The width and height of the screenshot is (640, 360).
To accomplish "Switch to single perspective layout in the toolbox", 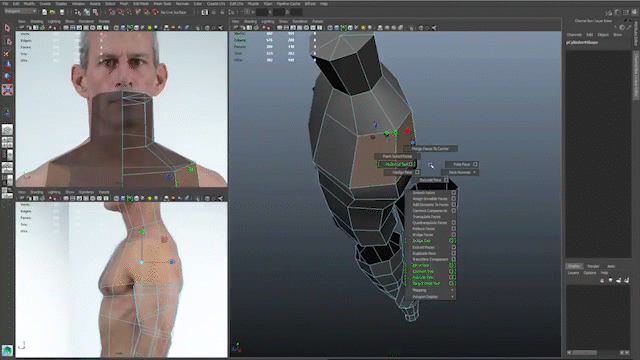I will click(x=7, y=130).
